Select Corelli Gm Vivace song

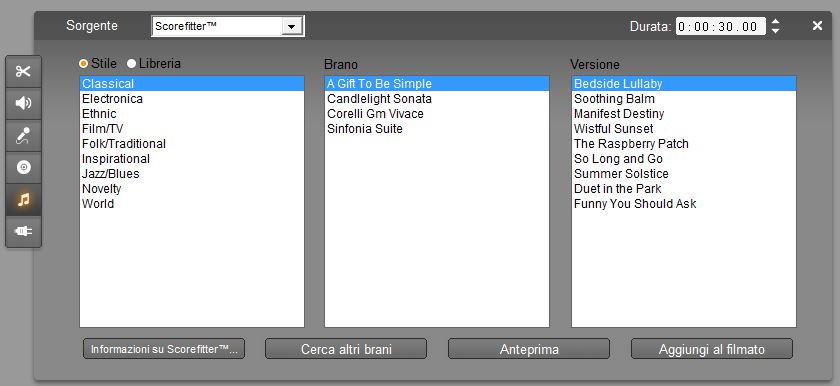(437, 113)
